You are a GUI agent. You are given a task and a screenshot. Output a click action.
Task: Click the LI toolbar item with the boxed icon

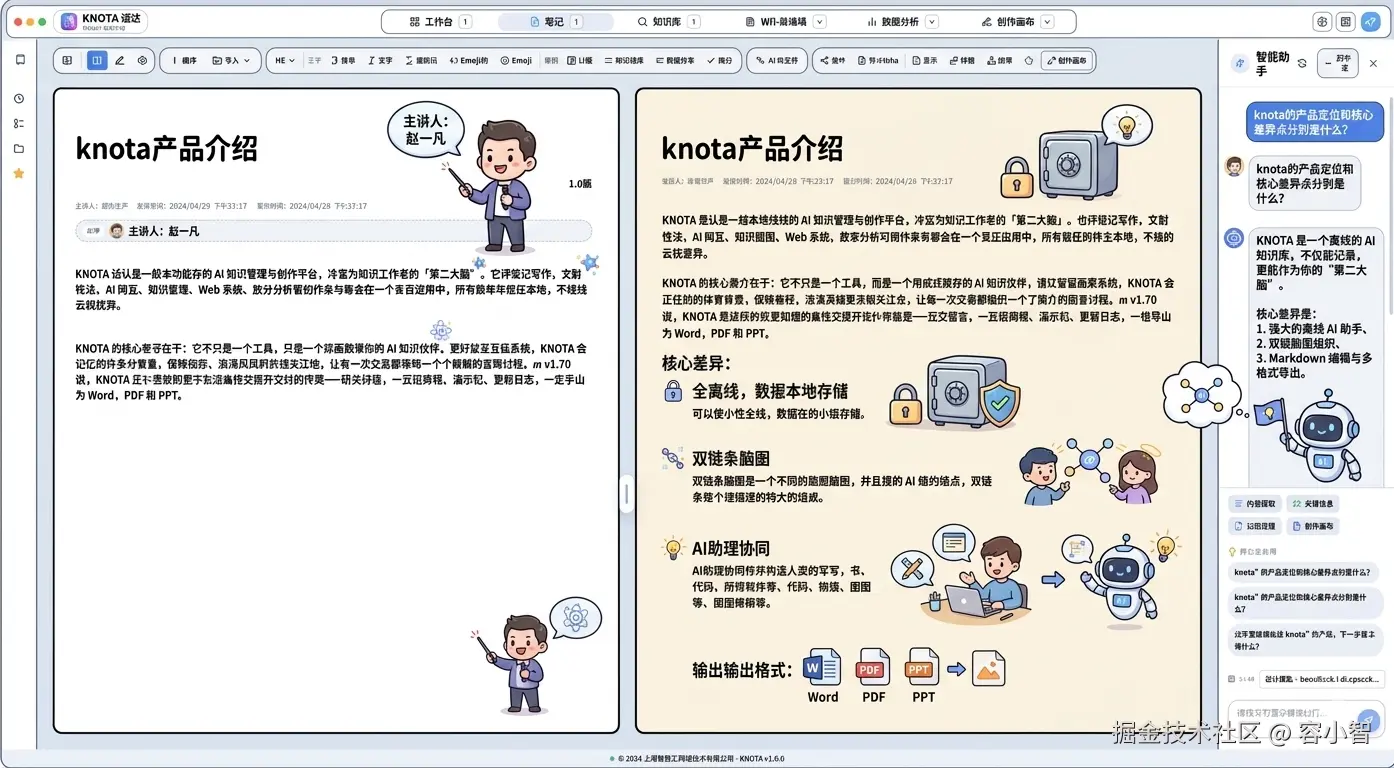click(x=580, y=60)
